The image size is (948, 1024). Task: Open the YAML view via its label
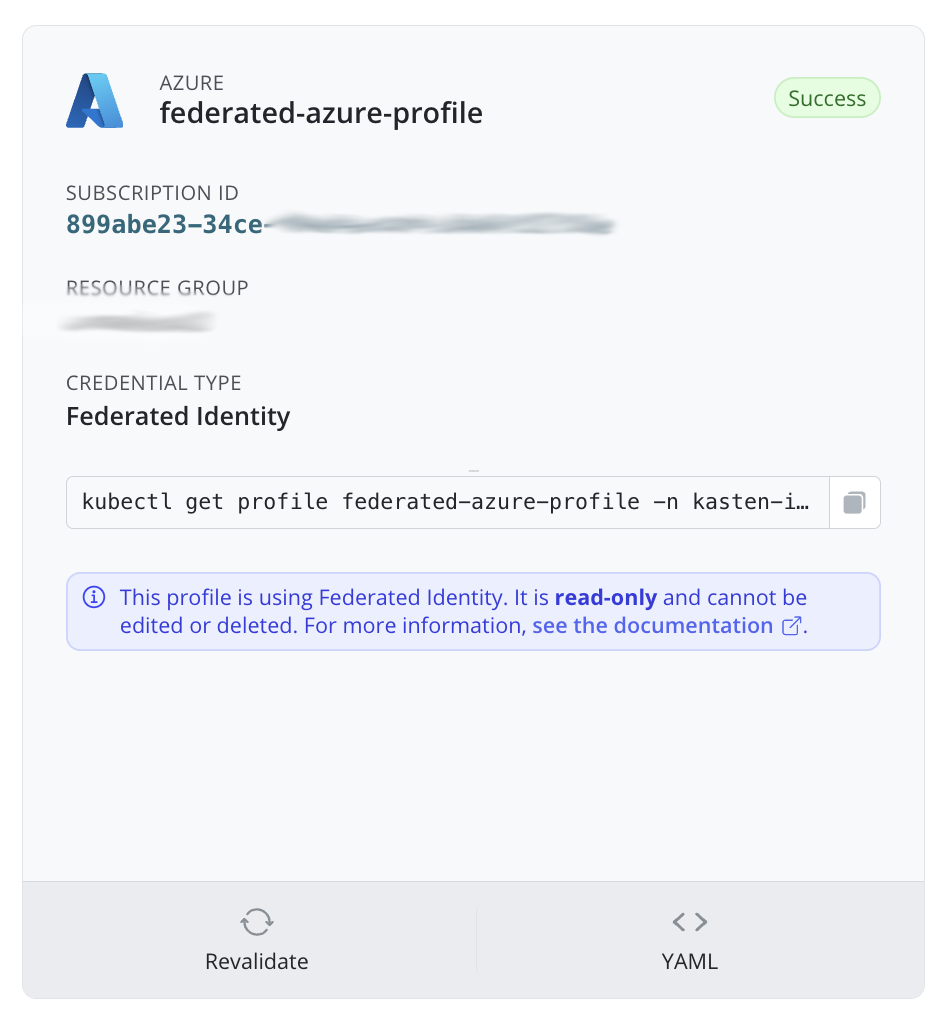point(689,962)
